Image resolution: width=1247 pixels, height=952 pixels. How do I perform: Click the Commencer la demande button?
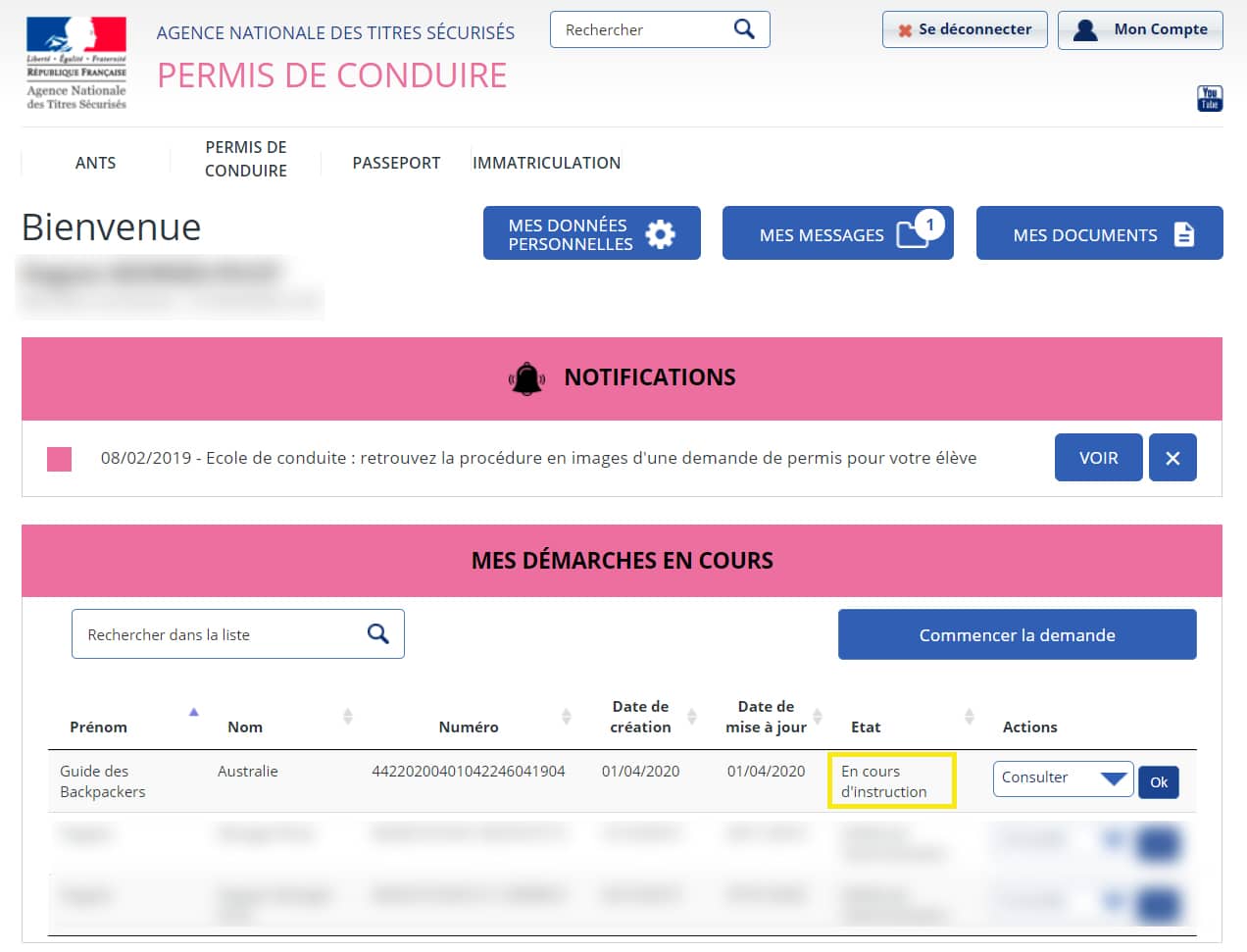coord(1018,634)
